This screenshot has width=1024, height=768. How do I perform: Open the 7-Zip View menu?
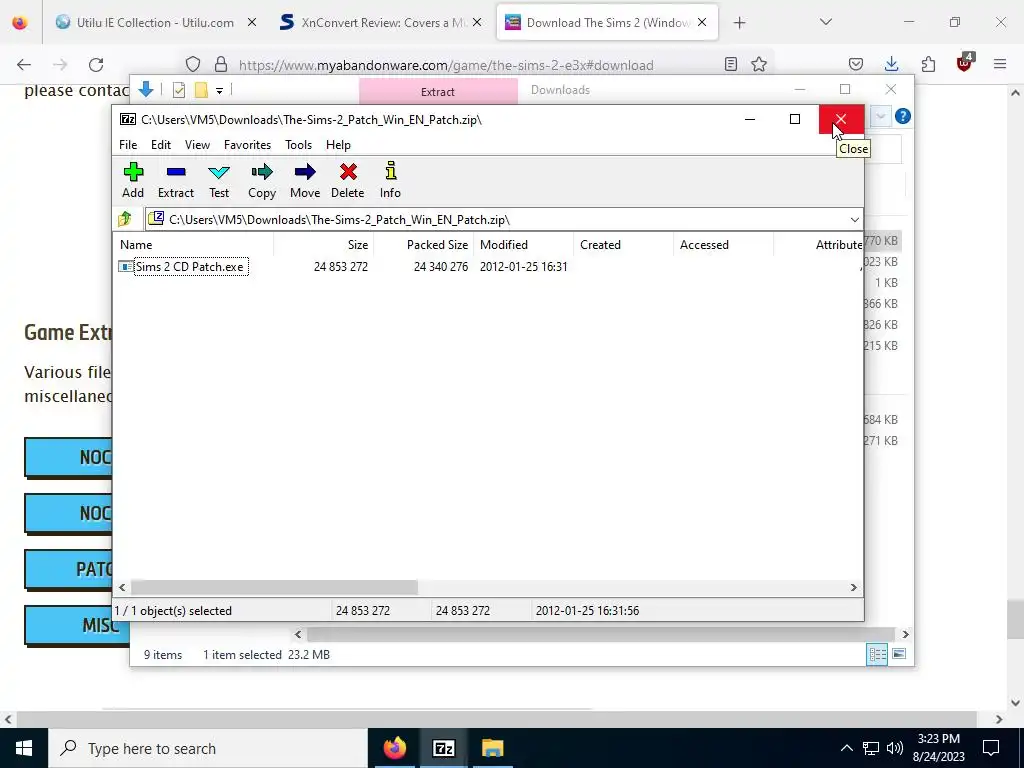point(197,145)
